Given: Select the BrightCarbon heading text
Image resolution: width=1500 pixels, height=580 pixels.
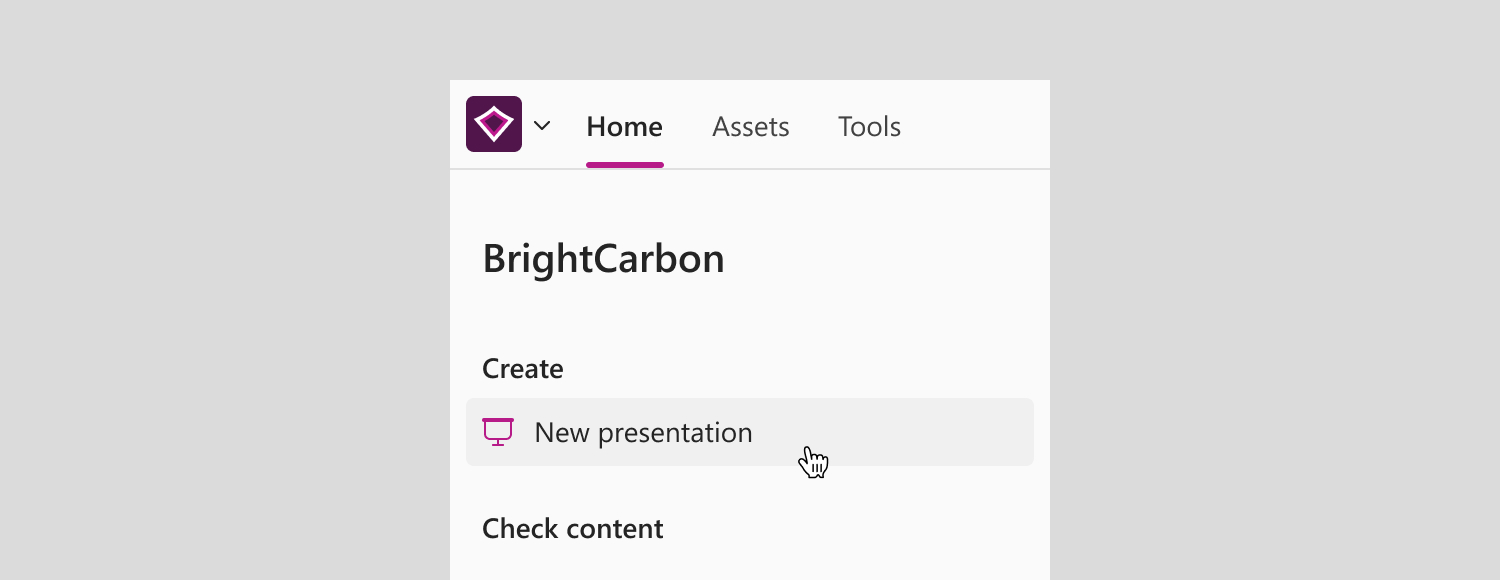Looking at the screenshot, I should coord(604,259).
